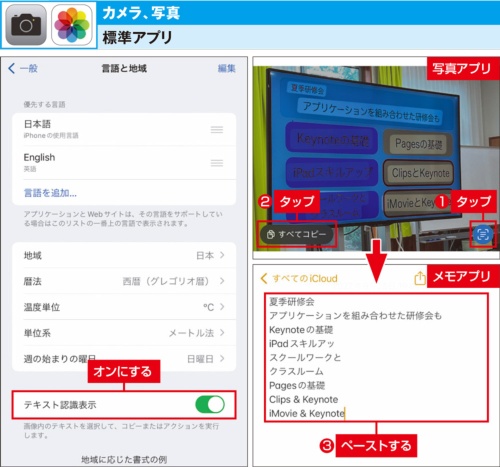500x467 pixels.
Task: Tap the すべてコピー button
Action: (296, 234)
